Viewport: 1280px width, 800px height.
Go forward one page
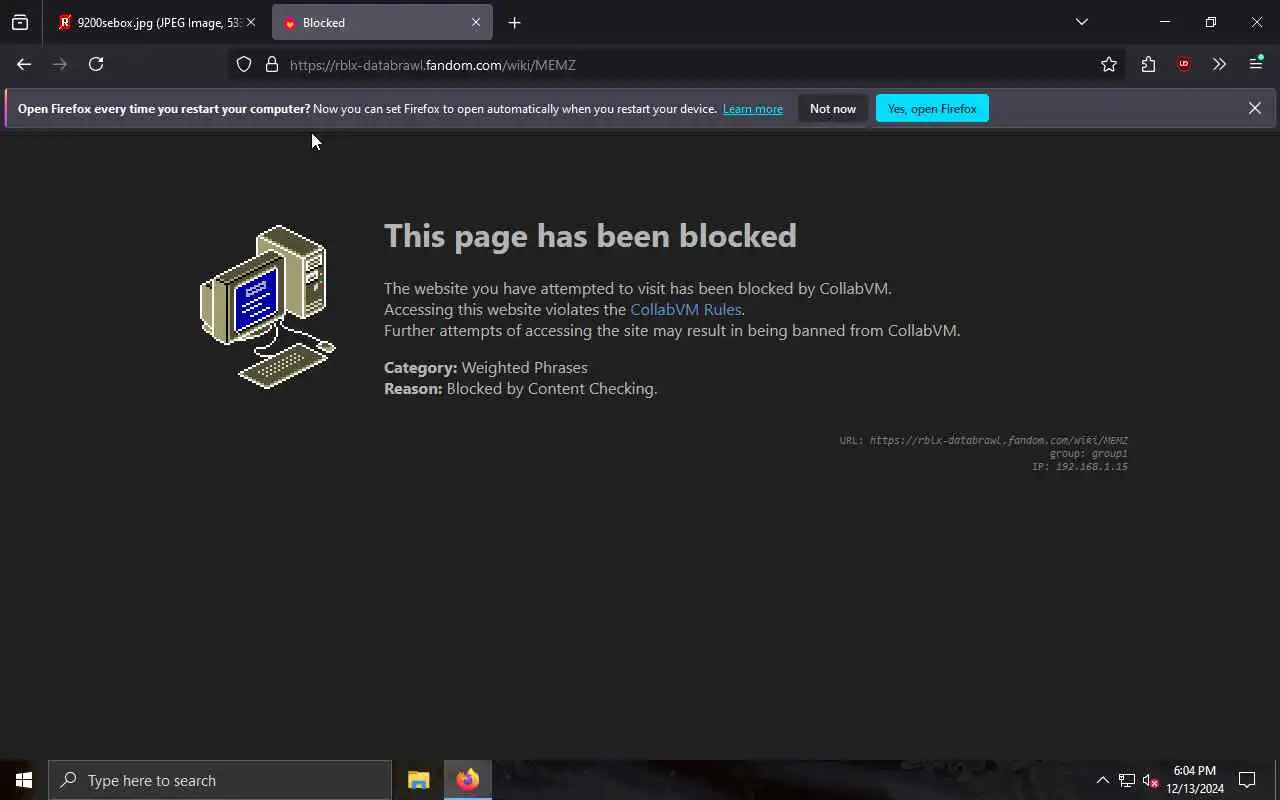click(60, 64)
